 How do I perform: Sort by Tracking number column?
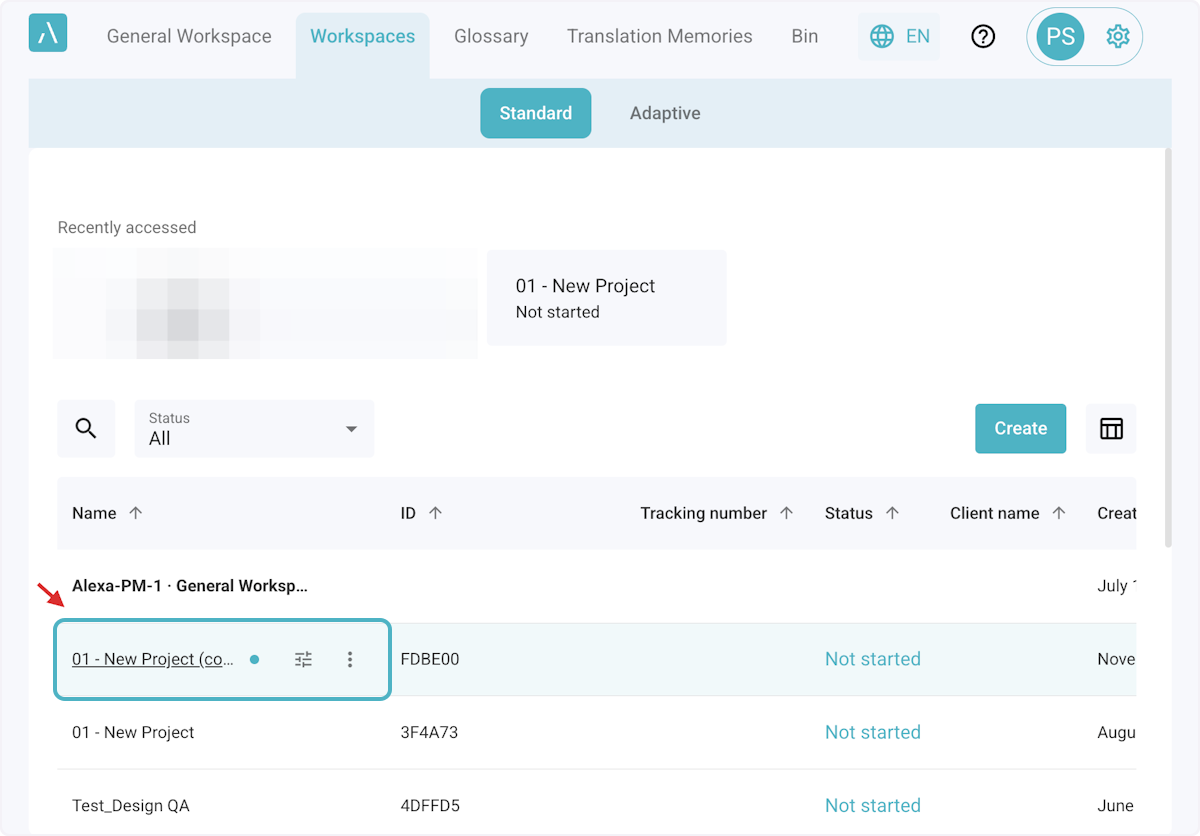click(x=786, y=513)
